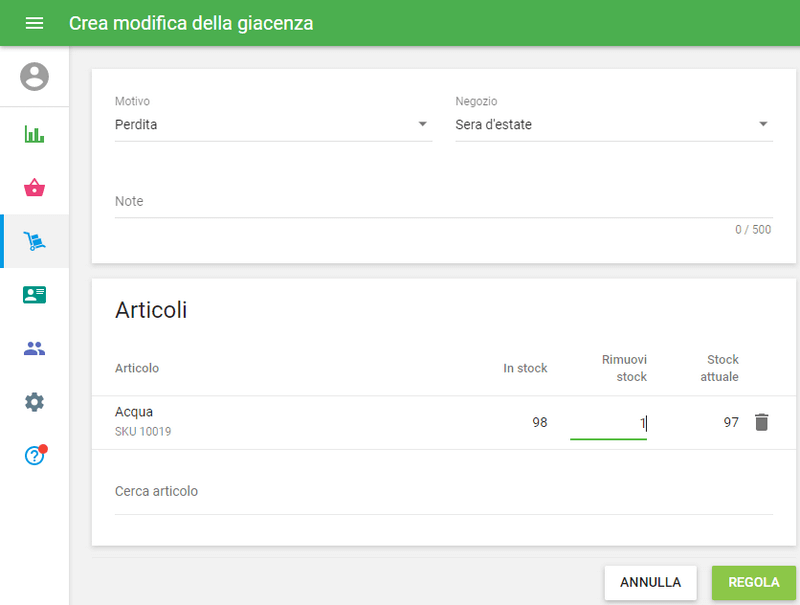Select the inventory hand truck icon

tap(34, 241)
